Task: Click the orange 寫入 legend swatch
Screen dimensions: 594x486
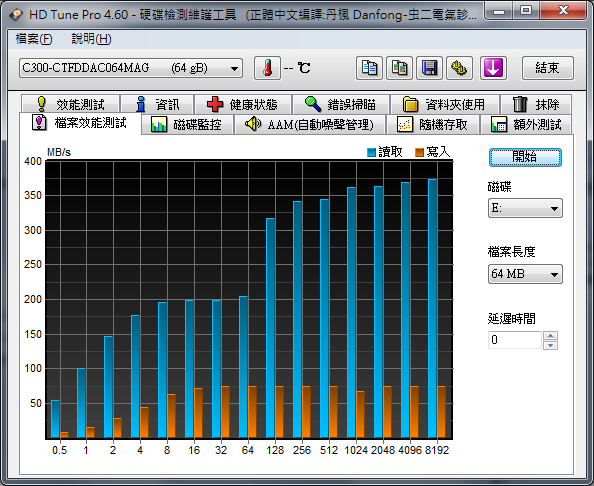Action: (x=419, y=152)
